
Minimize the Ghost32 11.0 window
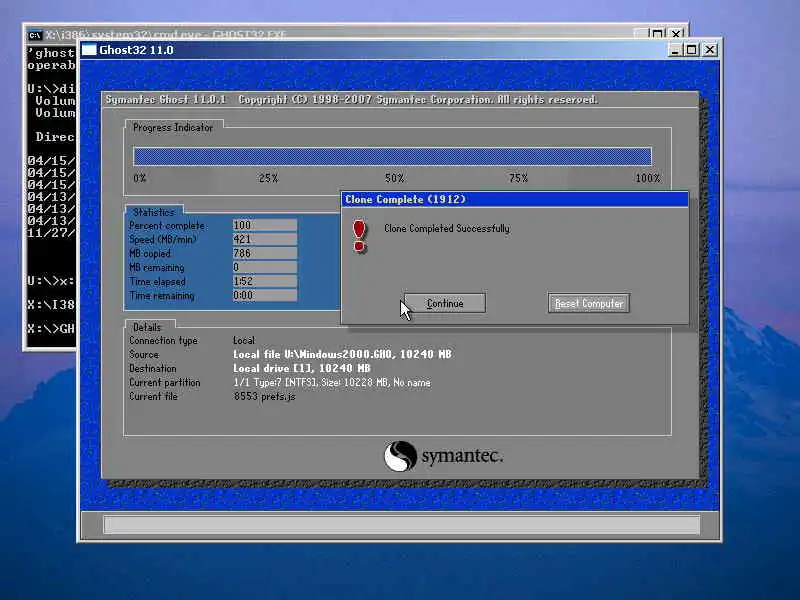[674, 50]
